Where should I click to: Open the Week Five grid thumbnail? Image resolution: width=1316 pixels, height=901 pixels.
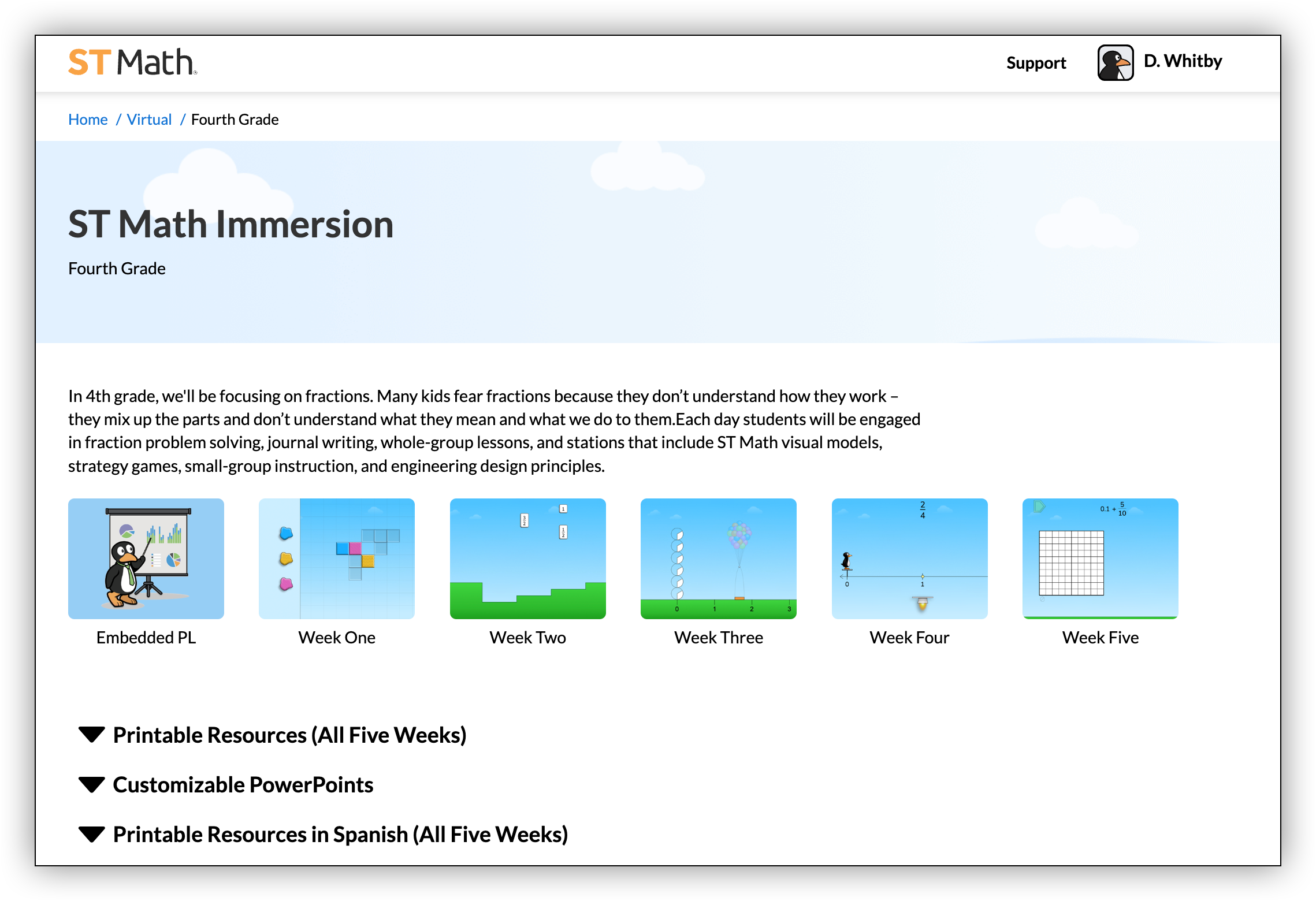1100,559
